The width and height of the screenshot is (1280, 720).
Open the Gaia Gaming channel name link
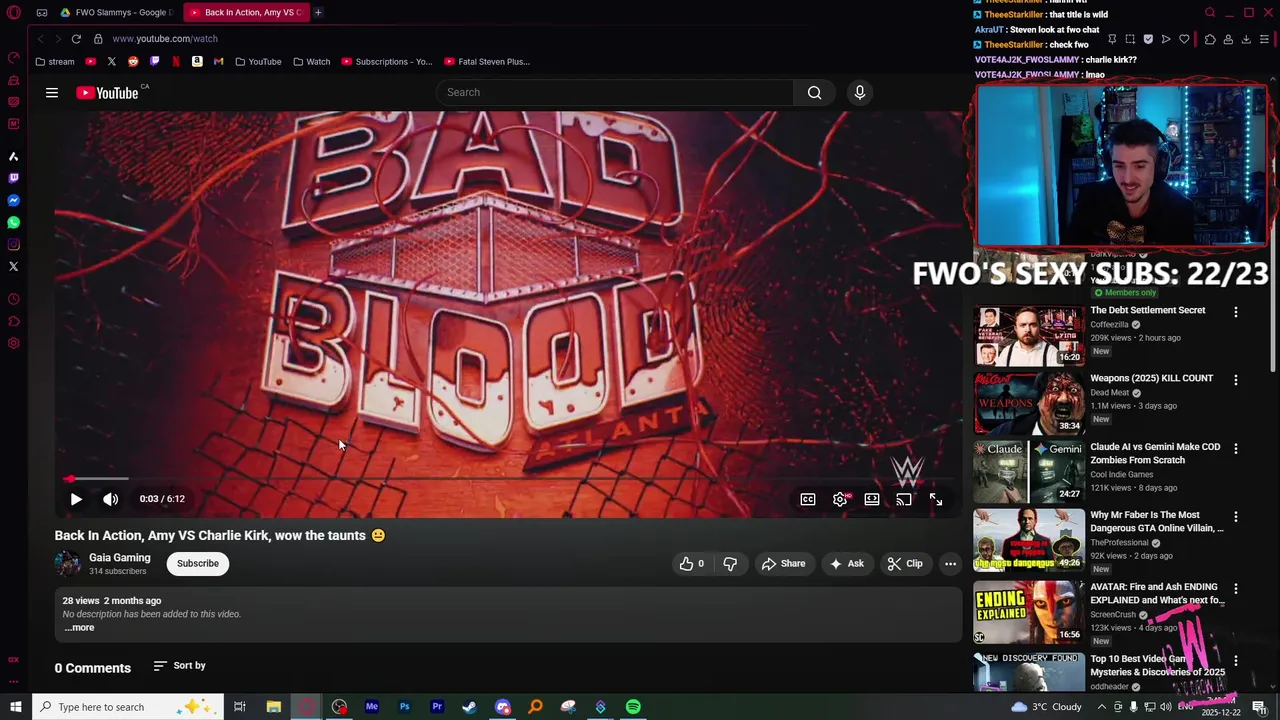(120, 558)
